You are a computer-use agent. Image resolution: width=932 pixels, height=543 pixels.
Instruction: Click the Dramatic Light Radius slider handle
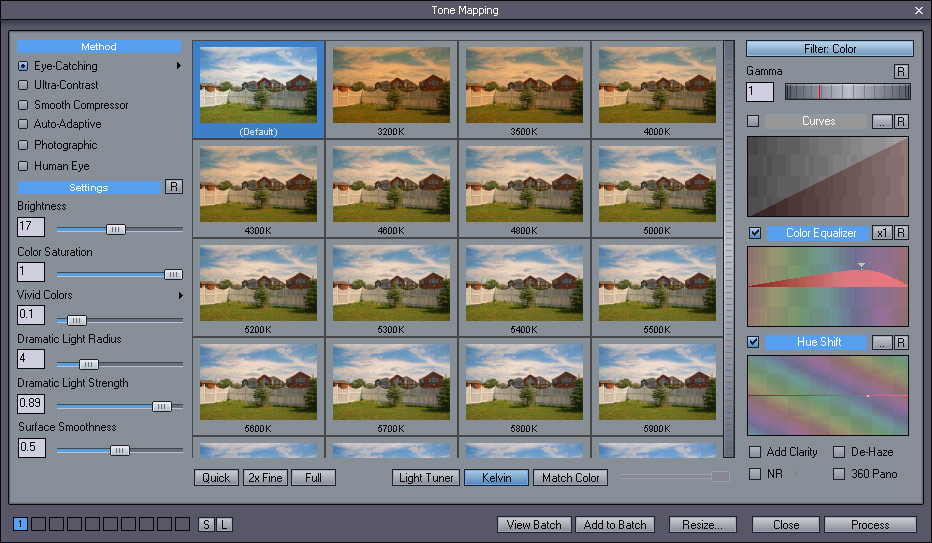89,364
